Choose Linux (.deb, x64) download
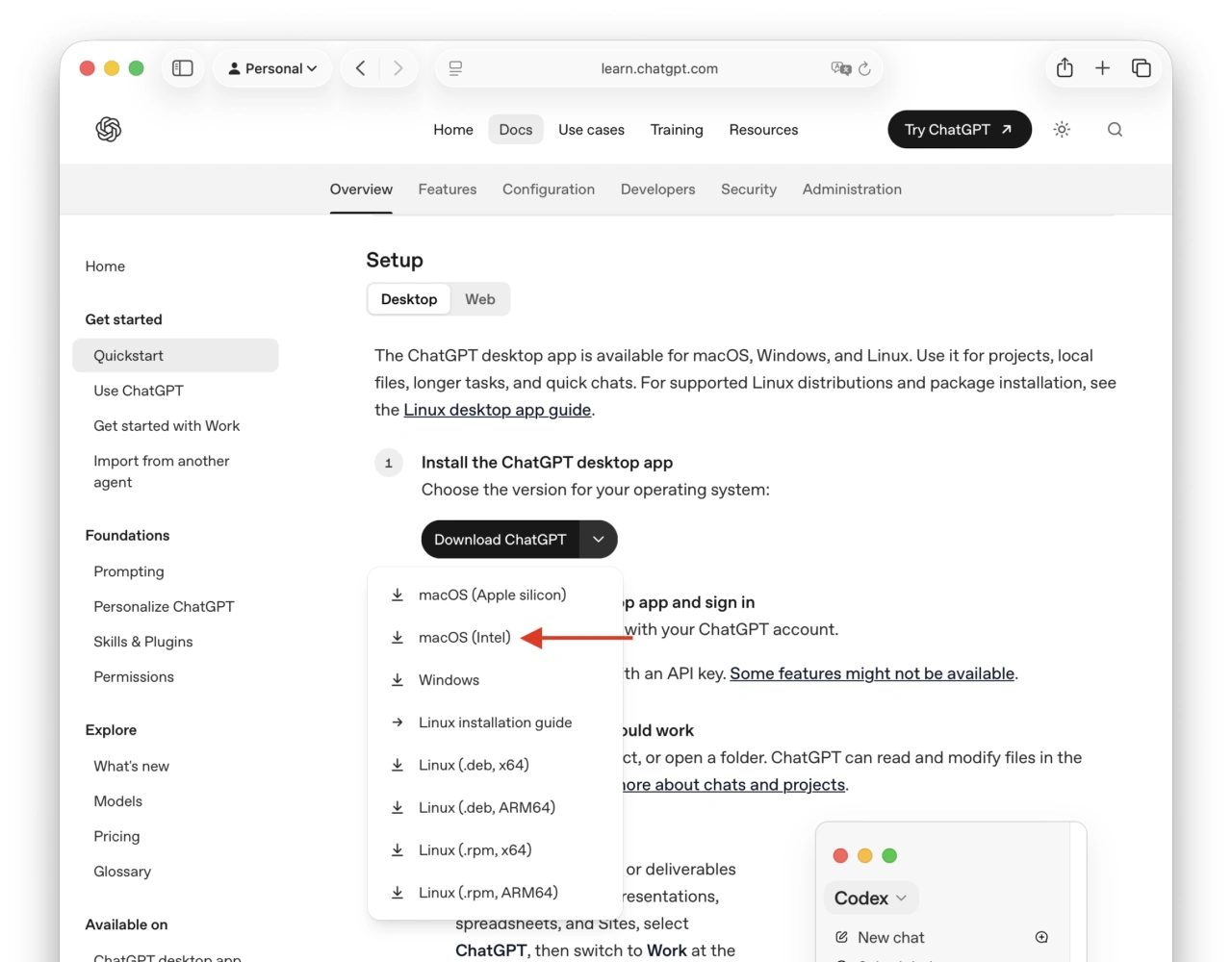 coord(496,765)
